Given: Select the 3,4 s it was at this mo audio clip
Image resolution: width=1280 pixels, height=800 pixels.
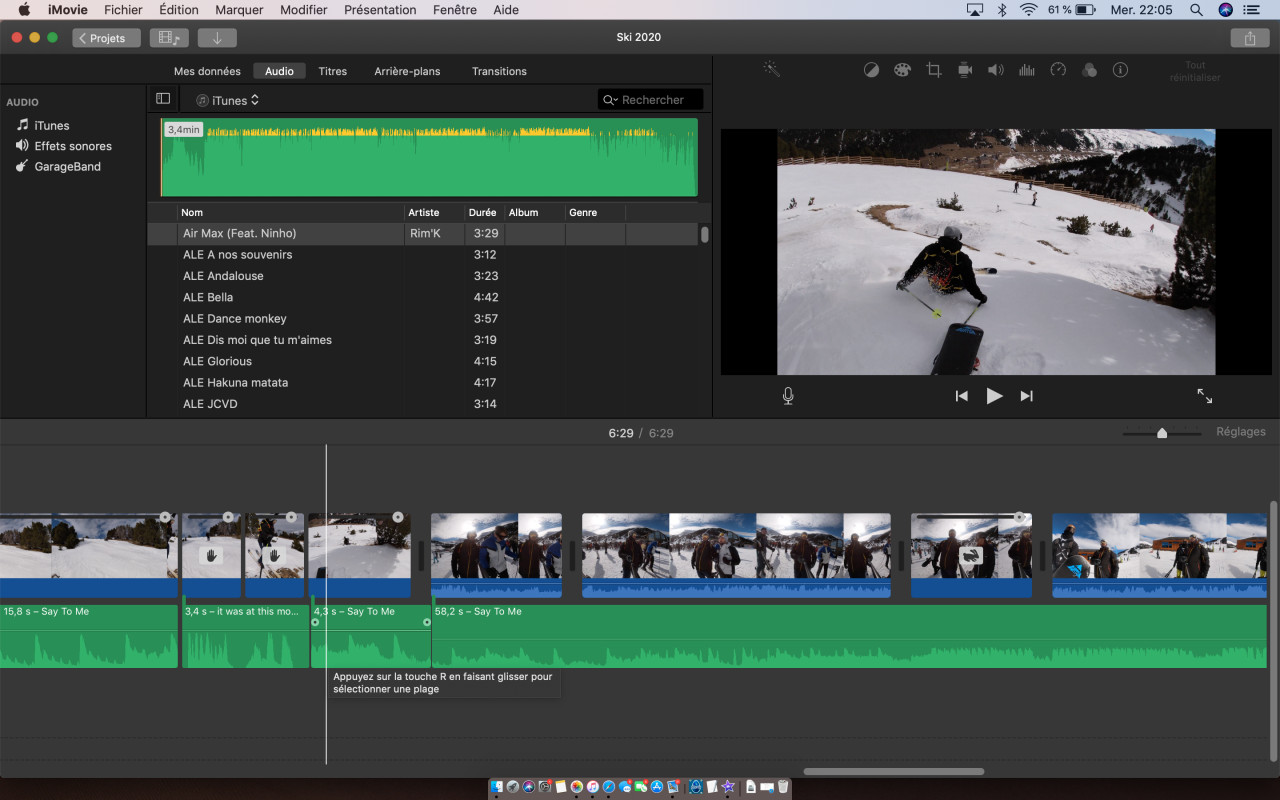Looking at the screenshot, I should pyautogui.click(x=245, y=636).
